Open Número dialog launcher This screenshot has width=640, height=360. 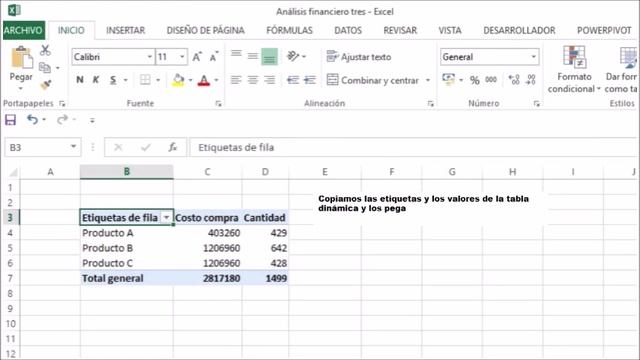click(x=536, y=104)
